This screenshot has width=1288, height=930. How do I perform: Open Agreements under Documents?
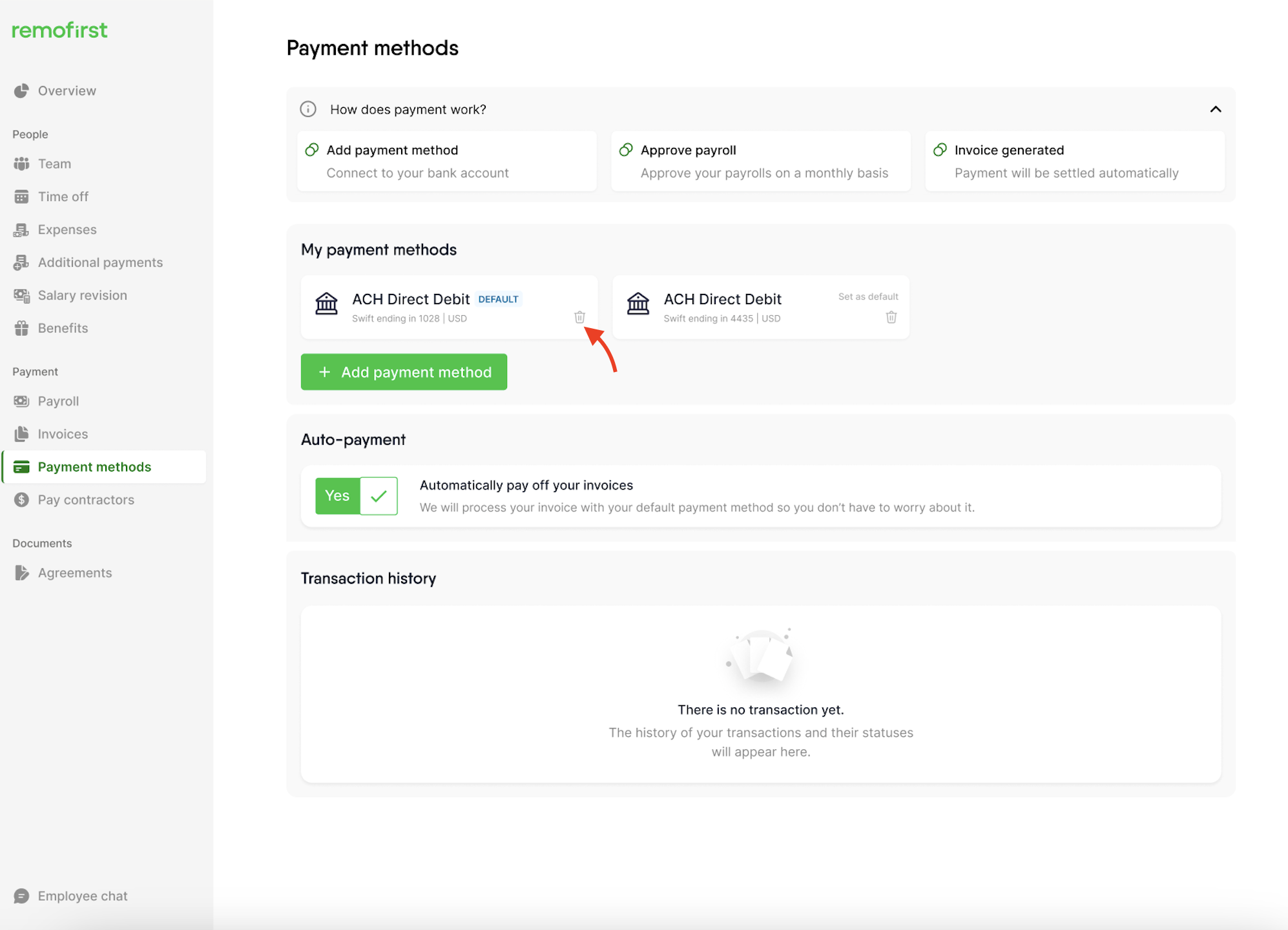tap(74, 573)
